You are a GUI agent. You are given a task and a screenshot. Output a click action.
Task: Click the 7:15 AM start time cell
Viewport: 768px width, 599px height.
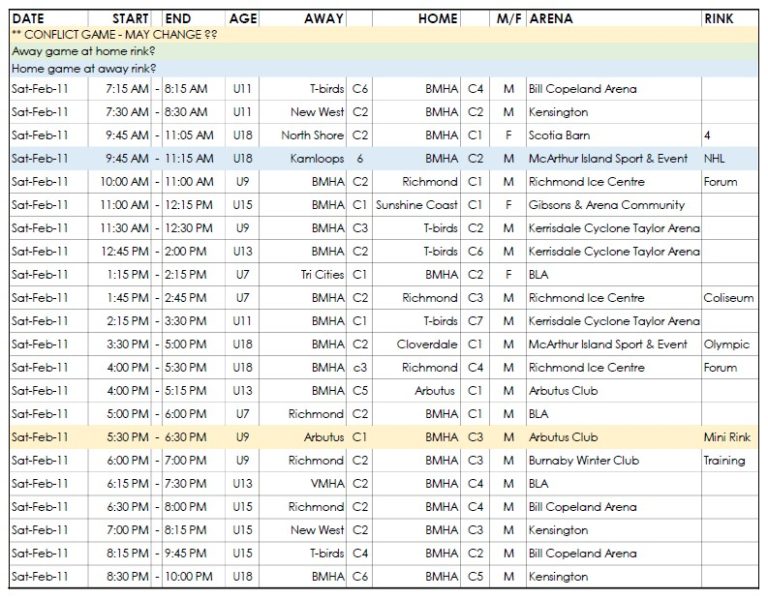(126, 89)
